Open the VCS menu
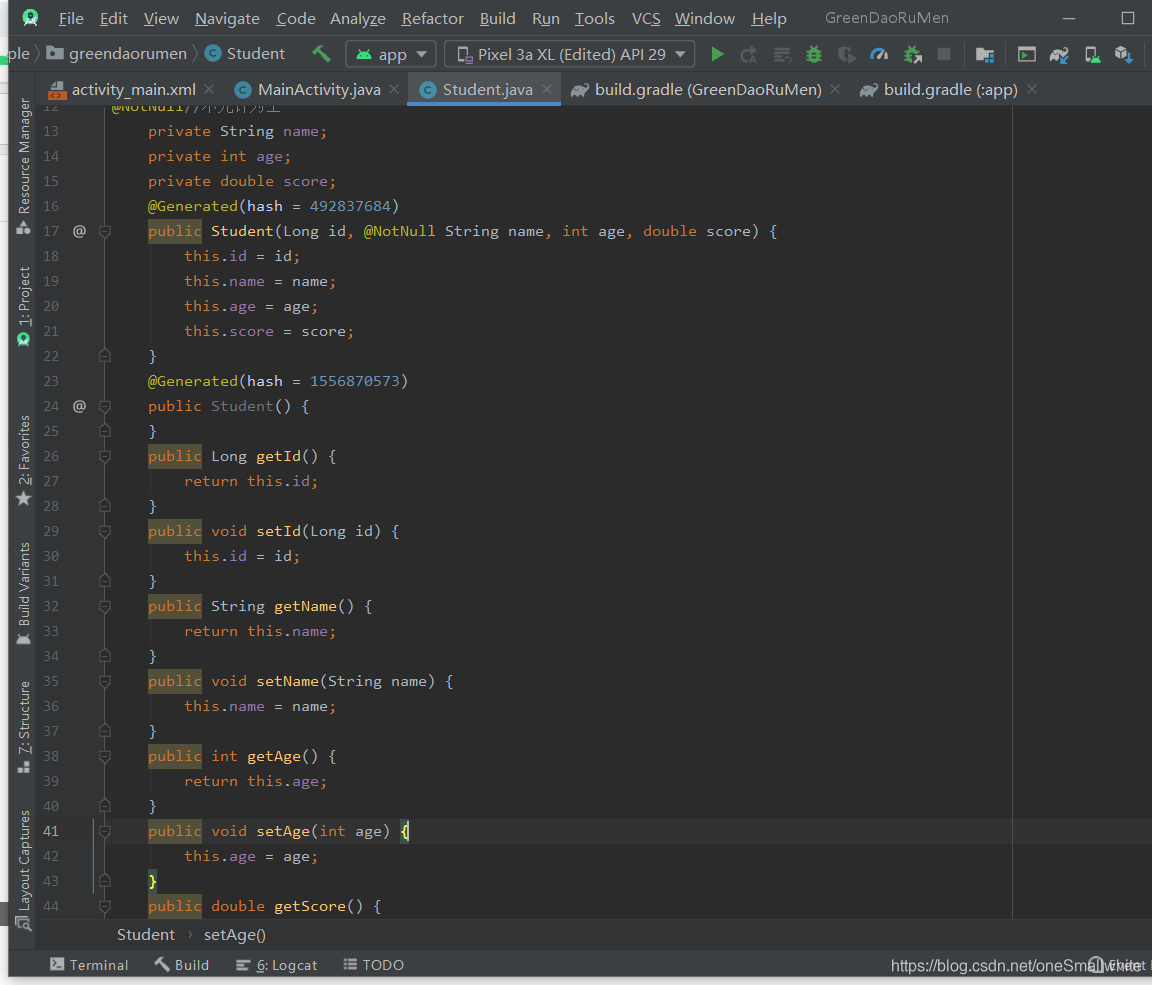This screenshot has height=985, width=1152. click(x=646, y=18)
